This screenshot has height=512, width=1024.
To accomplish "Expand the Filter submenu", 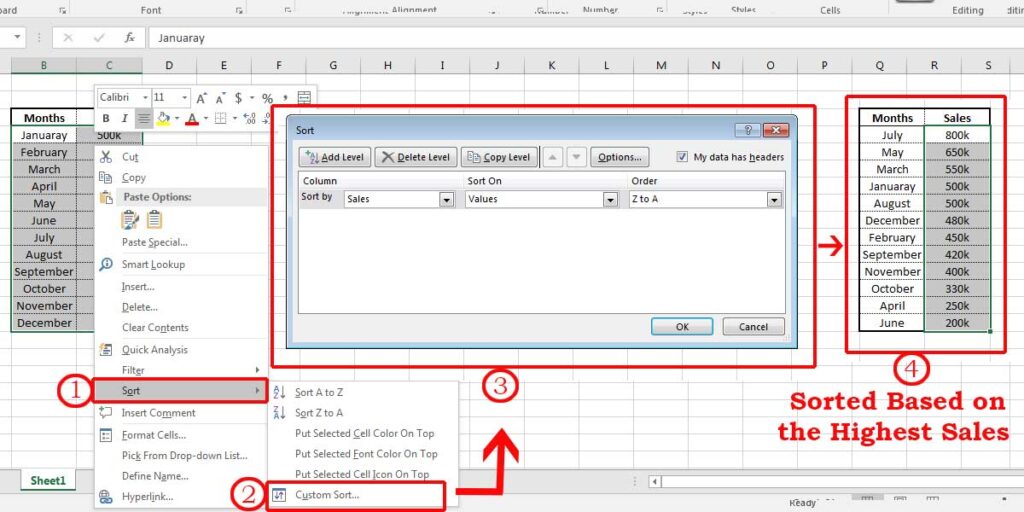I will pyautogui.click(x=181, y=370).
